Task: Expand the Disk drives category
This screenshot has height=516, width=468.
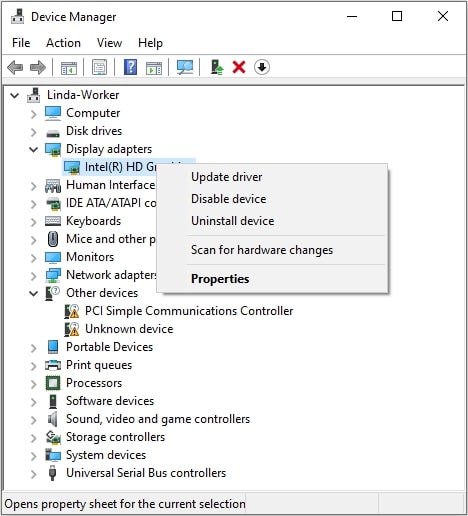Action: tap(33, 132)
